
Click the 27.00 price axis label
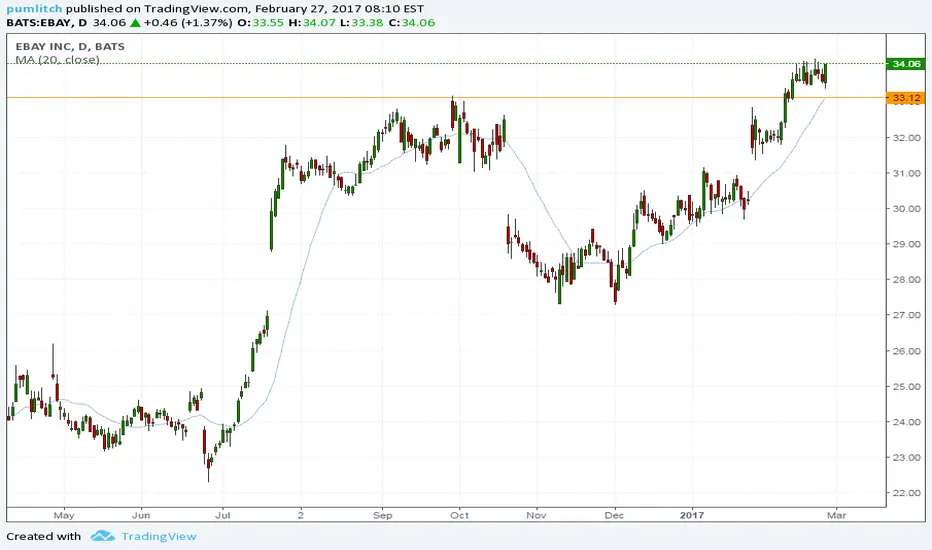(906, 315)
